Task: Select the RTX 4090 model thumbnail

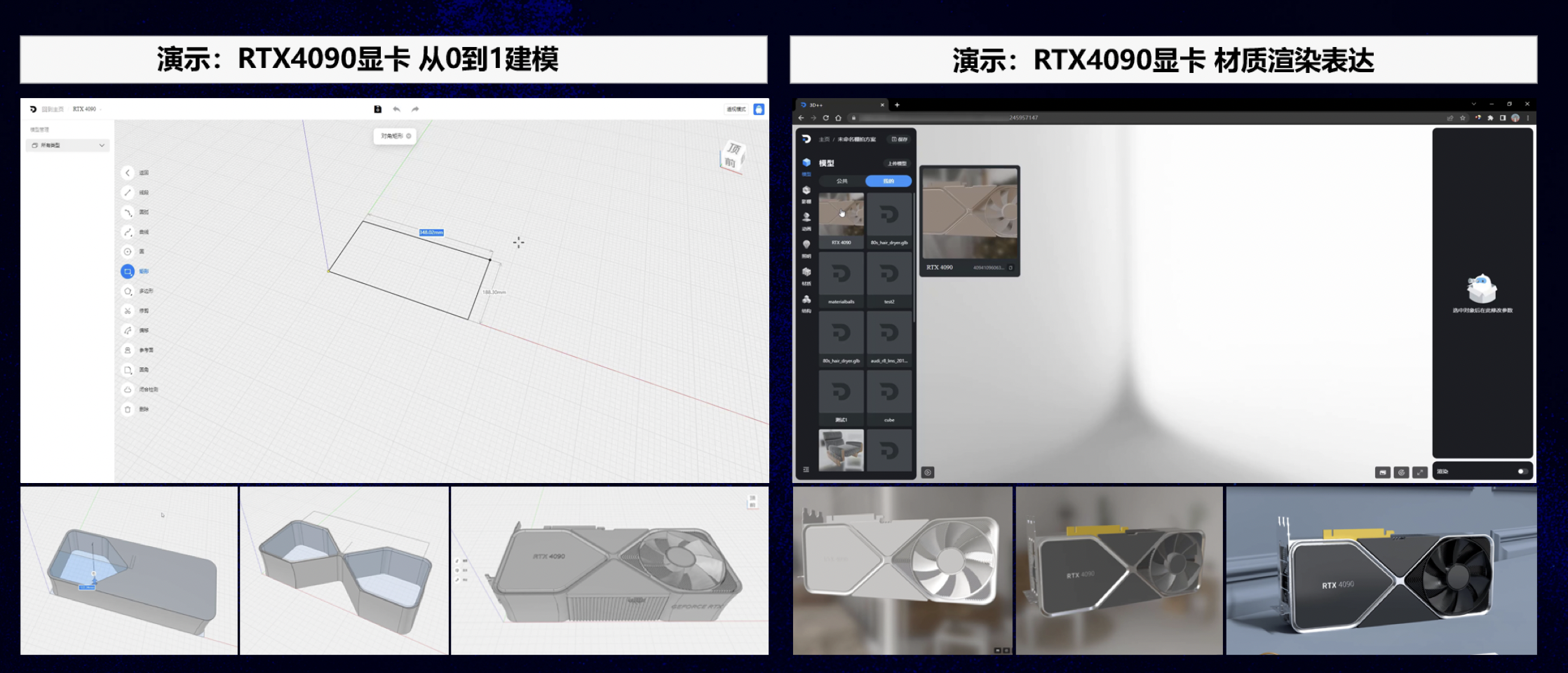Action: (841, 219)
